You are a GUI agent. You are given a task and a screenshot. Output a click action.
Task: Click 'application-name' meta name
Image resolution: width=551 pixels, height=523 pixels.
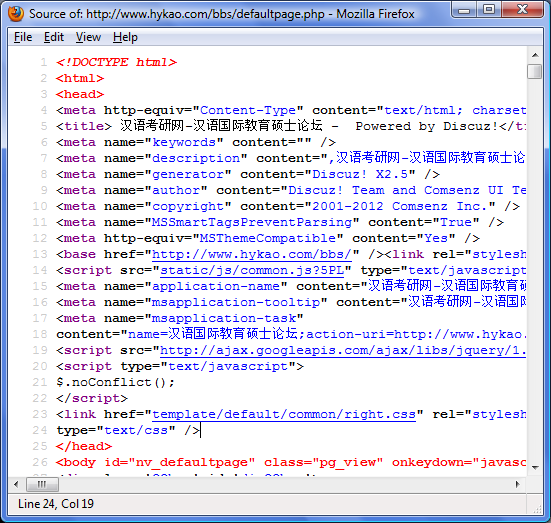pyautogui.click(x=216, y=286)
